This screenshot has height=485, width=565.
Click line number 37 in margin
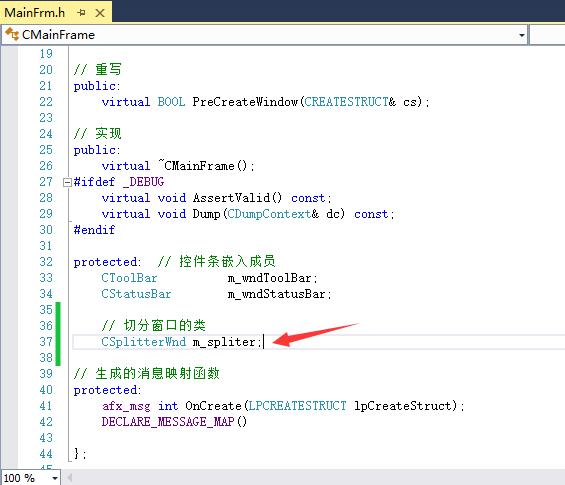pos(46,342)
